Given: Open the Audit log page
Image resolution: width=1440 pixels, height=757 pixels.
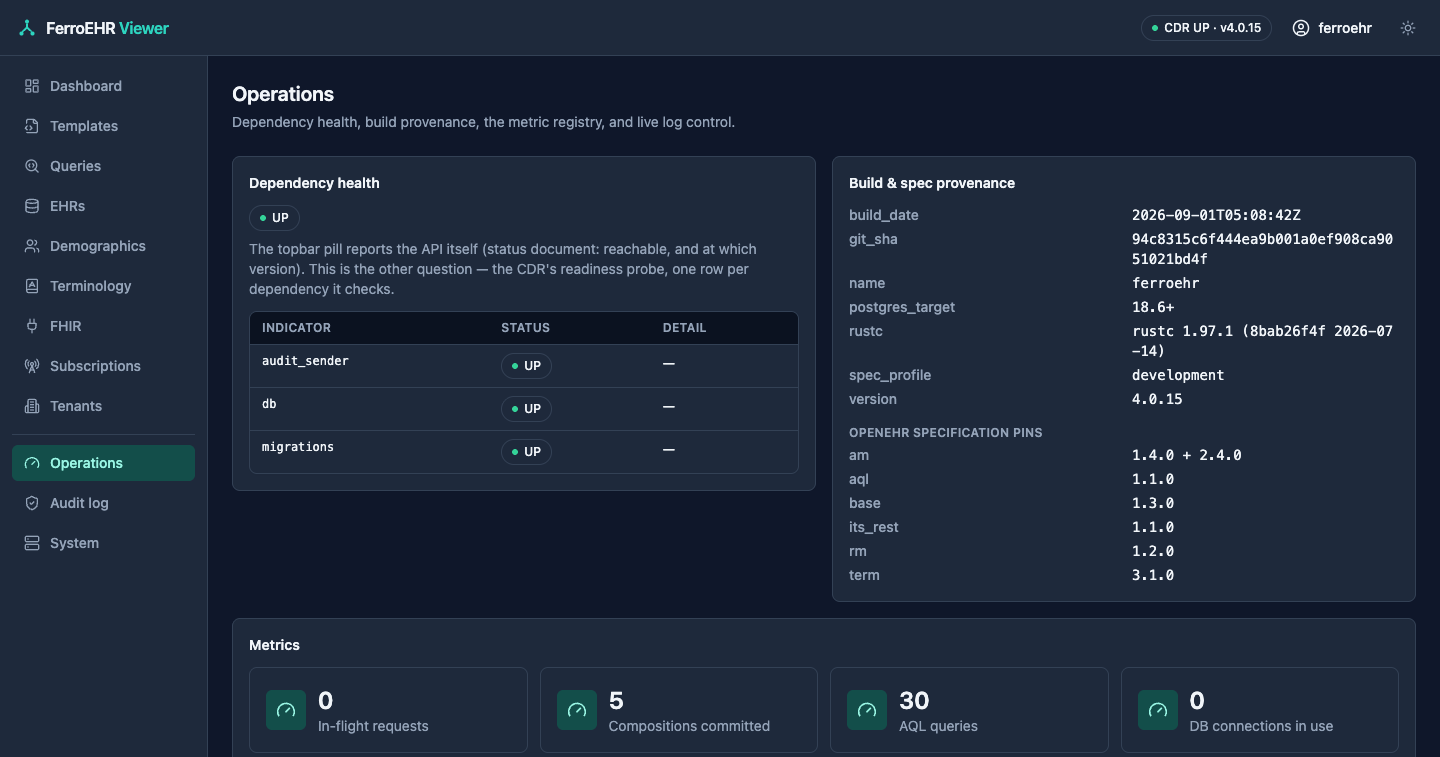Looking at the screenshot, I should tap(103, 503).
